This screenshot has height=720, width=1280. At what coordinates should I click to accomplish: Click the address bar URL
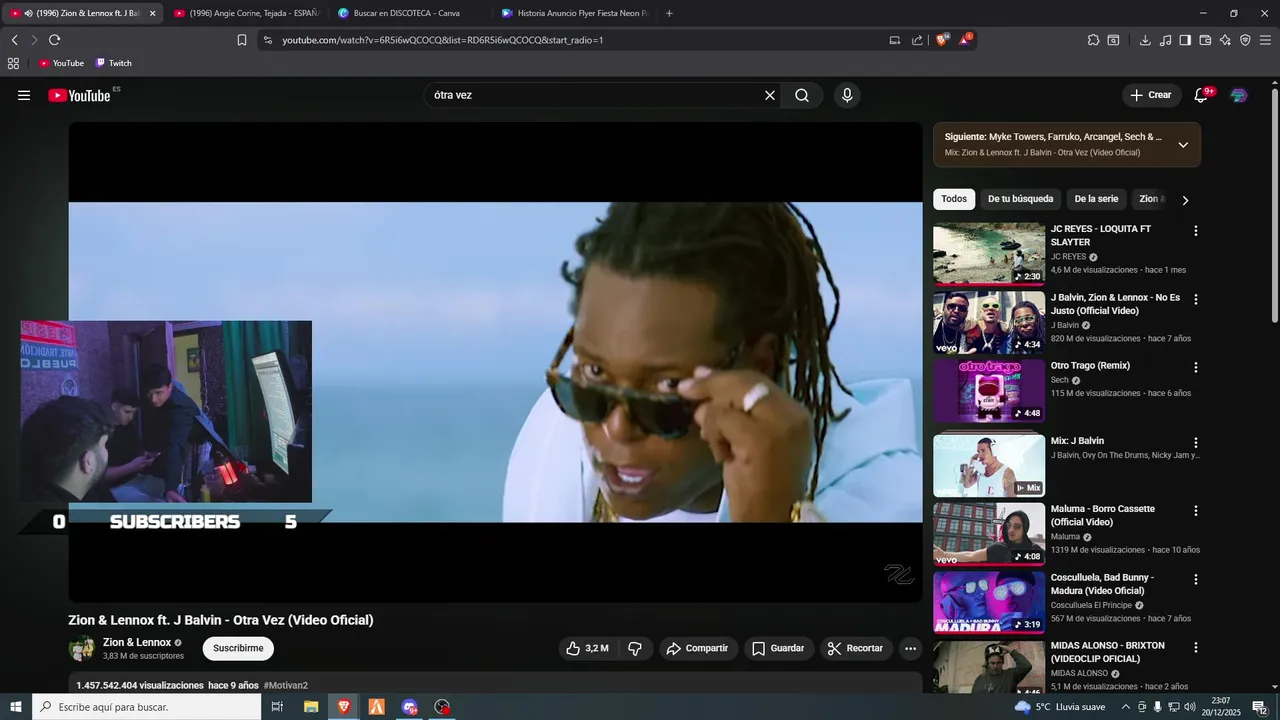[442, 40]
